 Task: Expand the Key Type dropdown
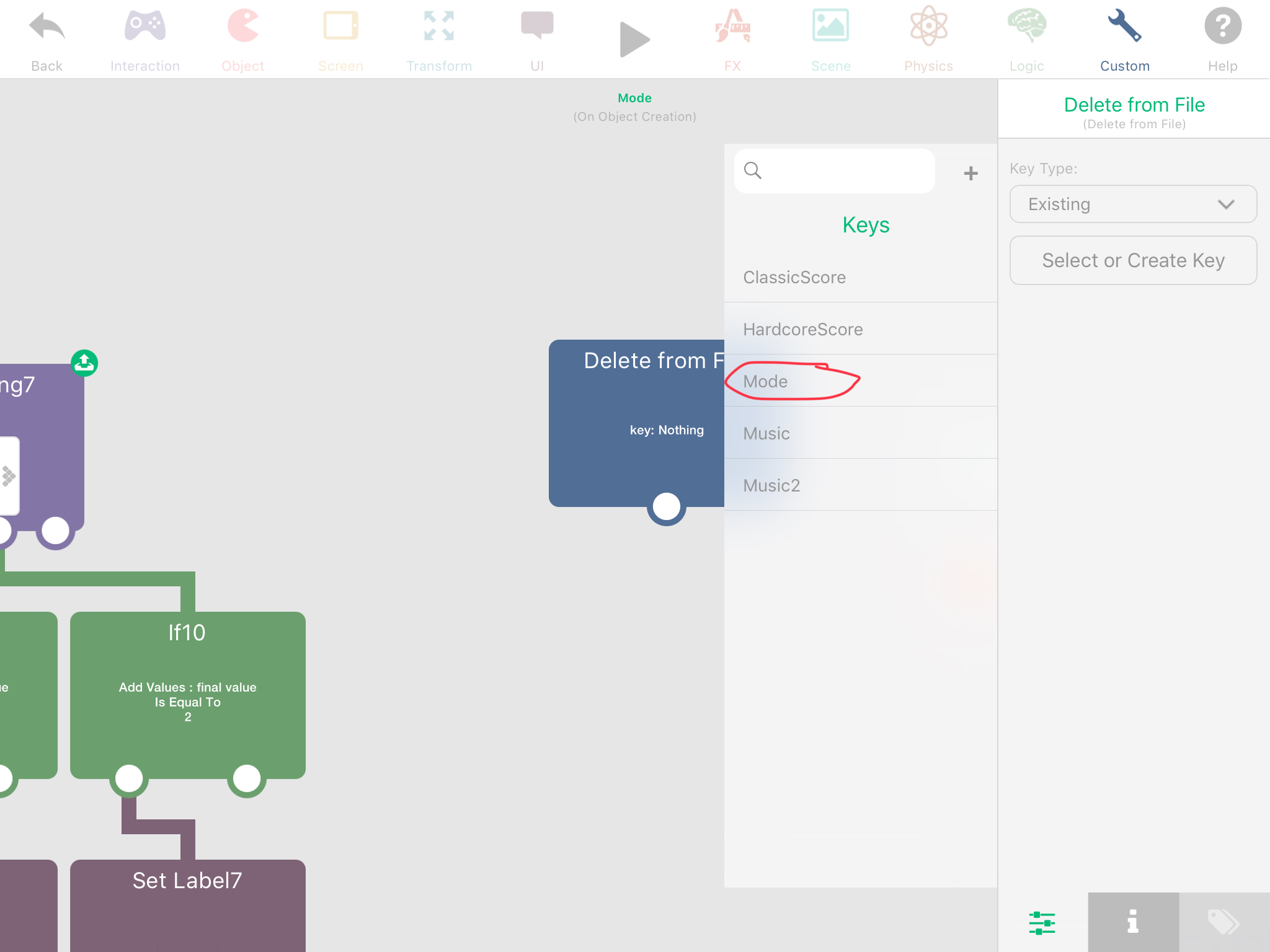point(1133,204)
